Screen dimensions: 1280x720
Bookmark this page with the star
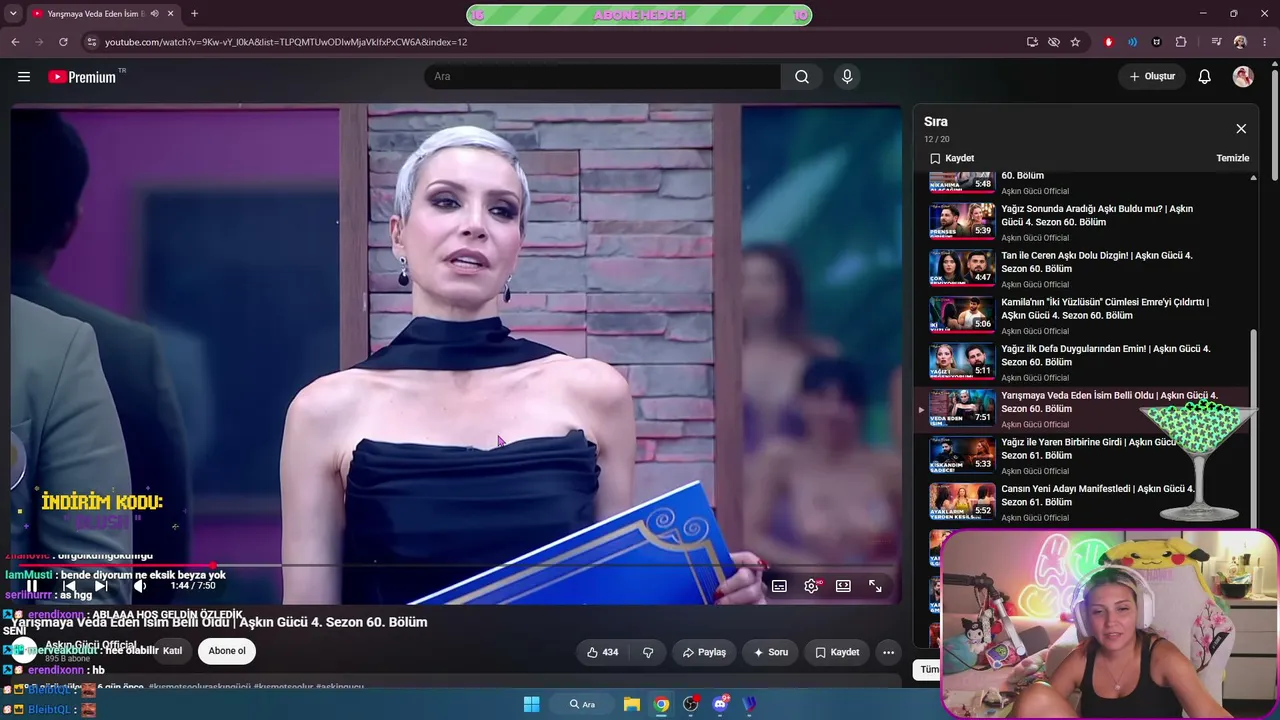coord(1075,42)
